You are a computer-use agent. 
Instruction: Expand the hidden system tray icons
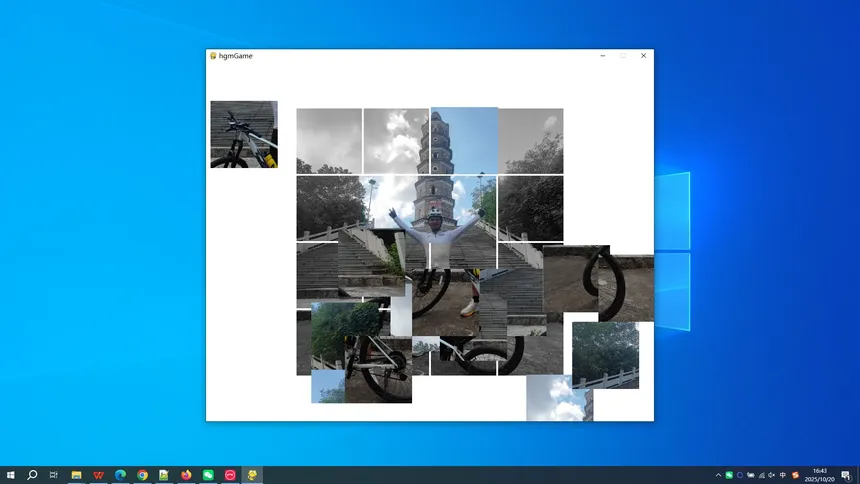pyautogui.click(x=718, y=475)
